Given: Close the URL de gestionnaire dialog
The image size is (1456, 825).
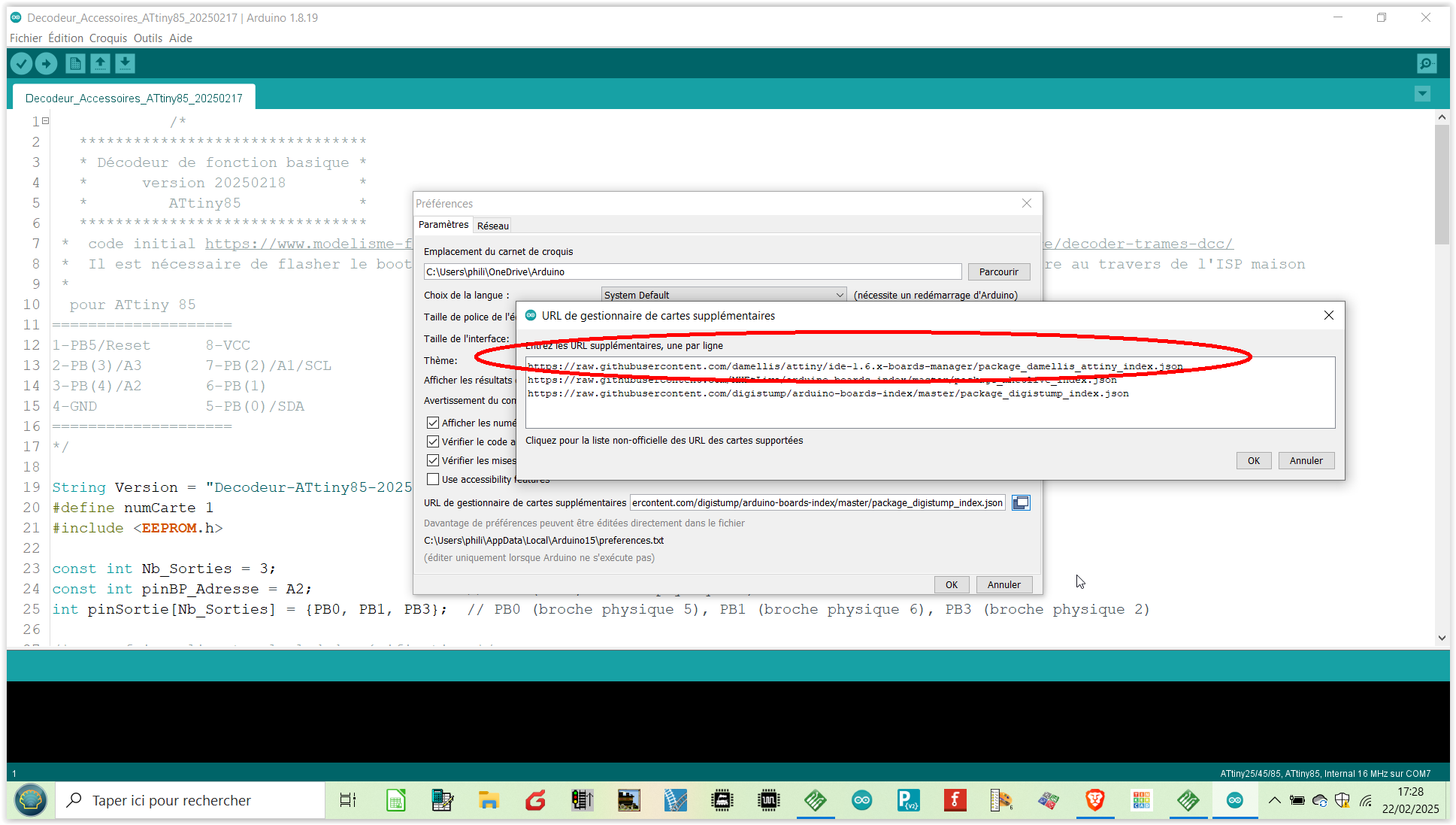Looking at the screenshot, I should pyautogui.click(x=1329, y=315).
